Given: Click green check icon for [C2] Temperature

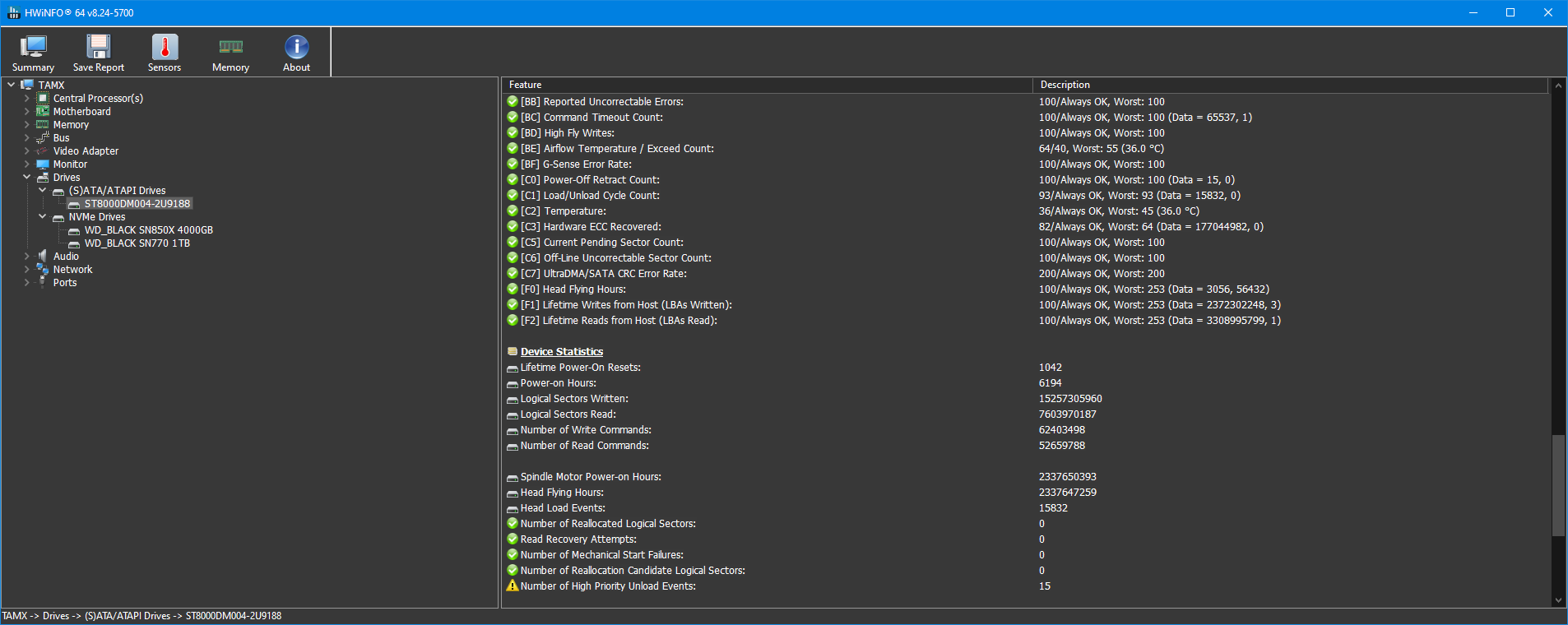Looking at the screenshot, I should pos(513,211).
